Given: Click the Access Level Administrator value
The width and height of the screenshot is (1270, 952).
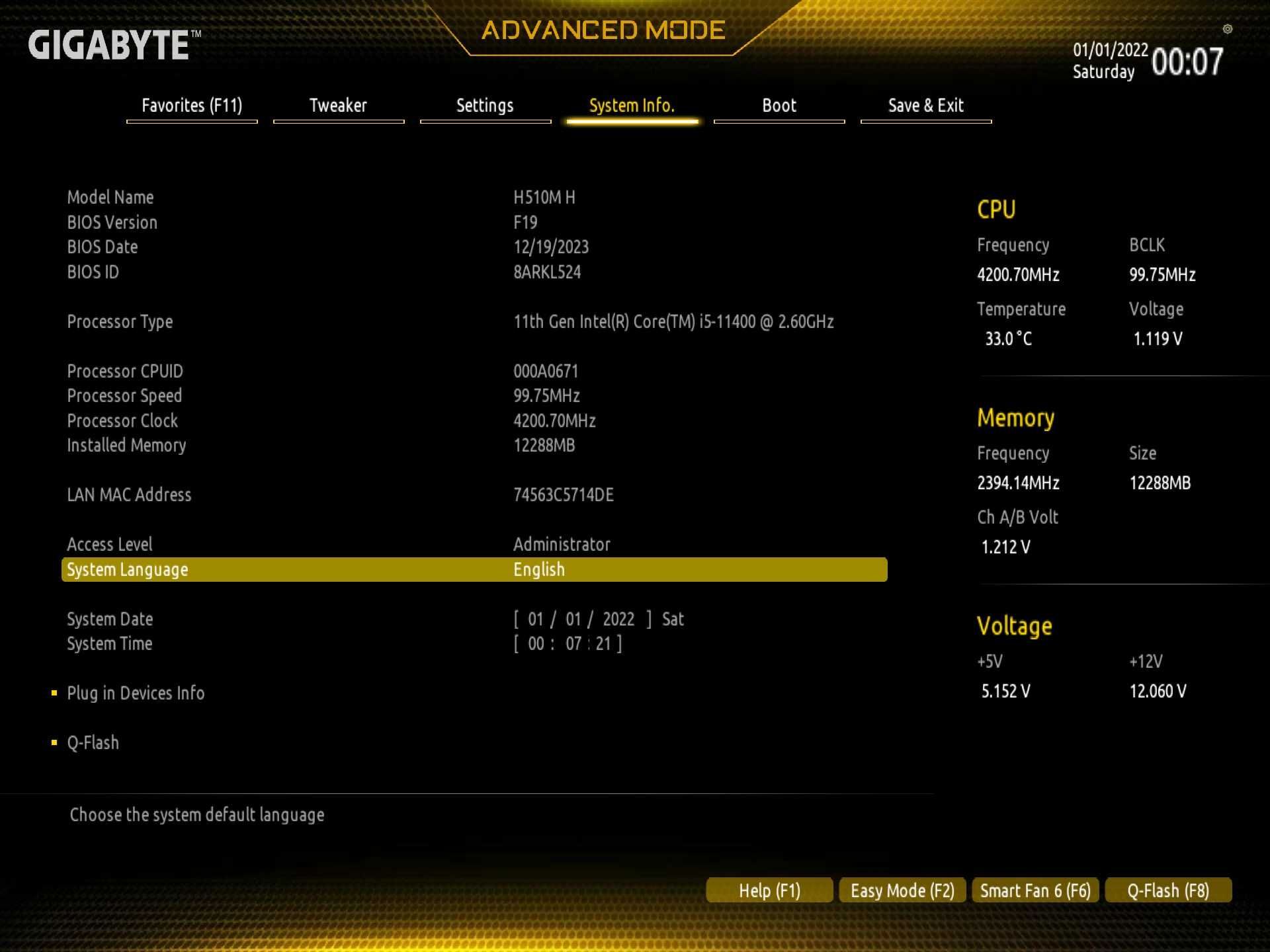Looking at the screenshot, I should tap(562, 544).
